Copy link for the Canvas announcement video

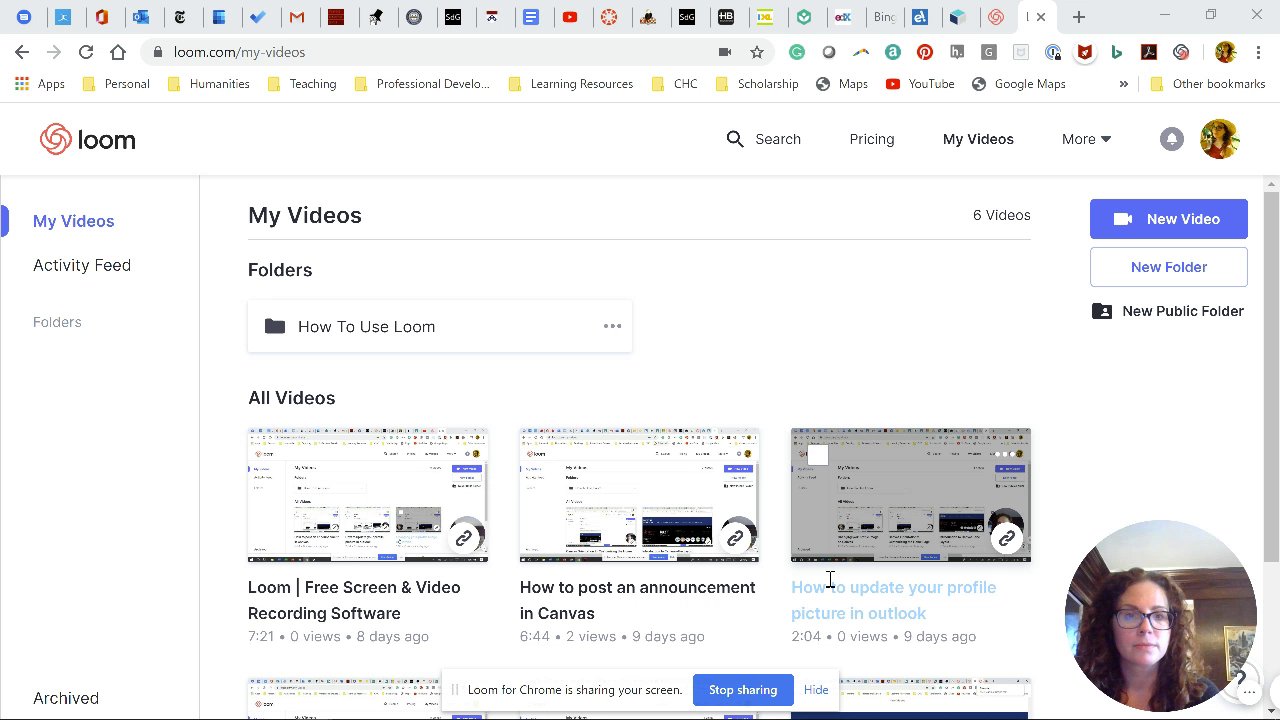735,538
